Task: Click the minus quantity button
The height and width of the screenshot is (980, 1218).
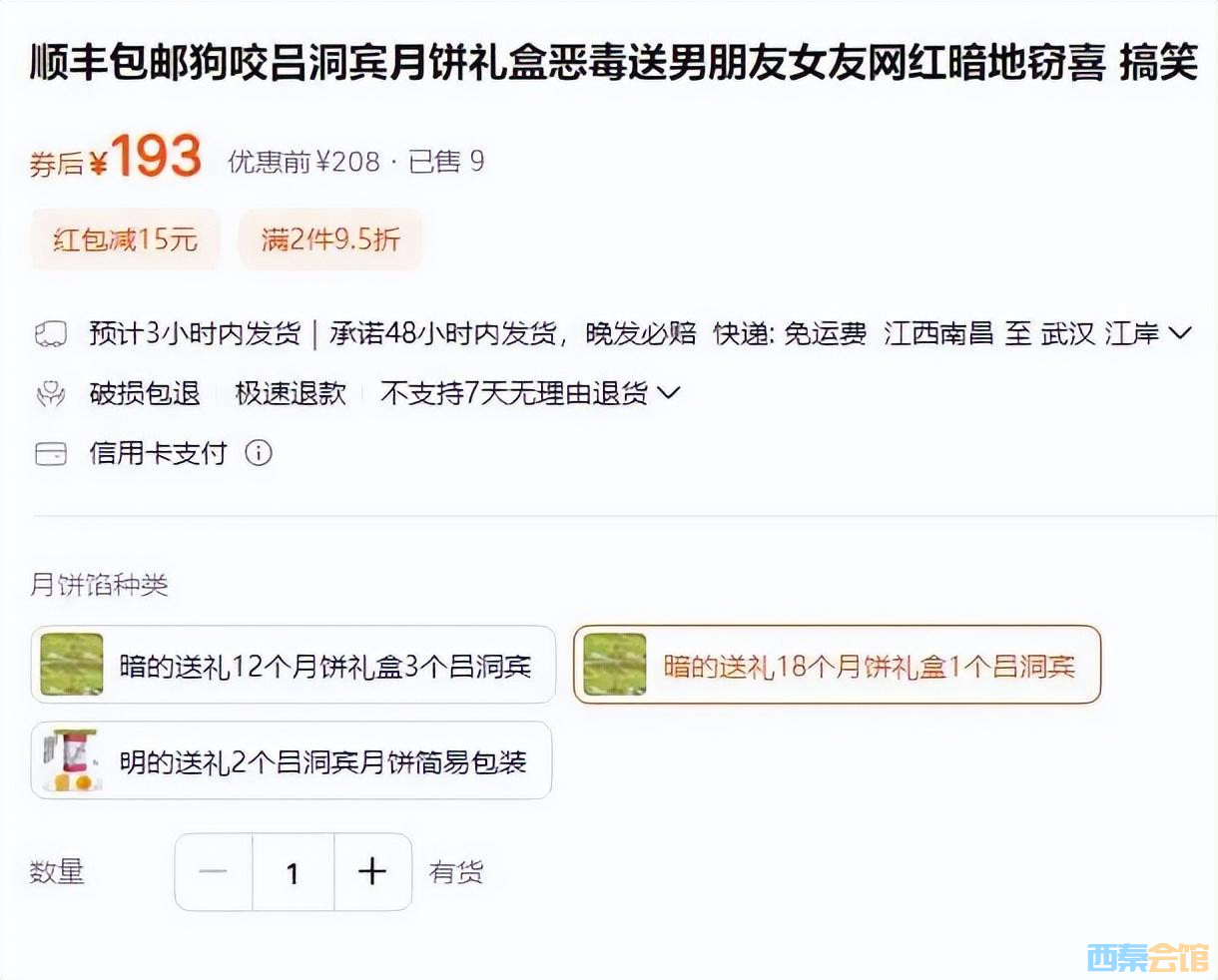Action: click(x=214, y=872)
